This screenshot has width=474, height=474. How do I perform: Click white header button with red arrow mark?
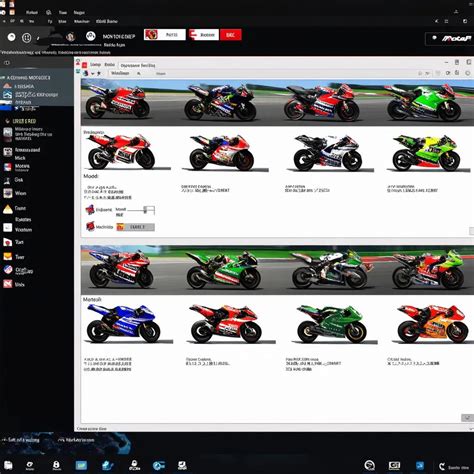[204, 35]
